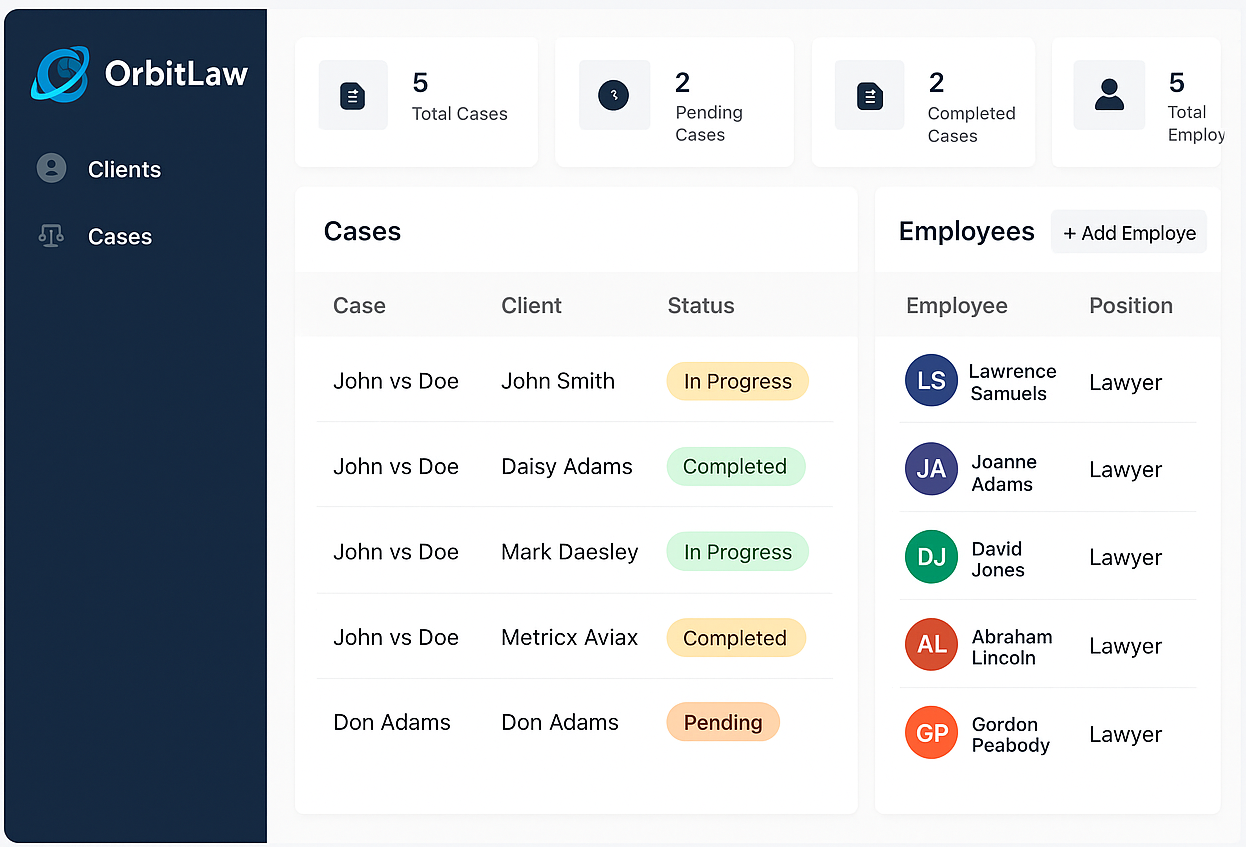Screen dimensions: 1246x847
Task: Click David Jones' green avatar
Action: [x=930, y=557]
